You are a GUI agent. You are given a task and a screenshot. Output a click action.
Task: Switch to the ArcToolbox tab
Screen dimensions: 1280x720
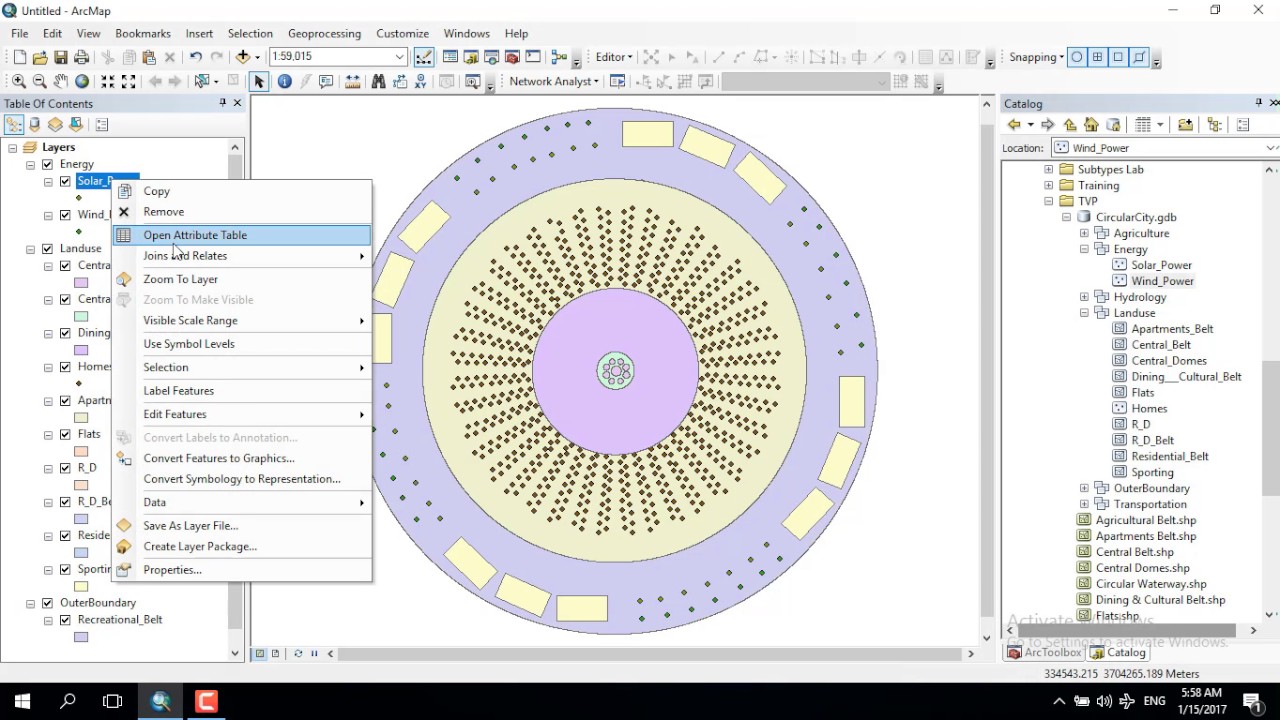pyautogui.click(x=1044, y=653)
